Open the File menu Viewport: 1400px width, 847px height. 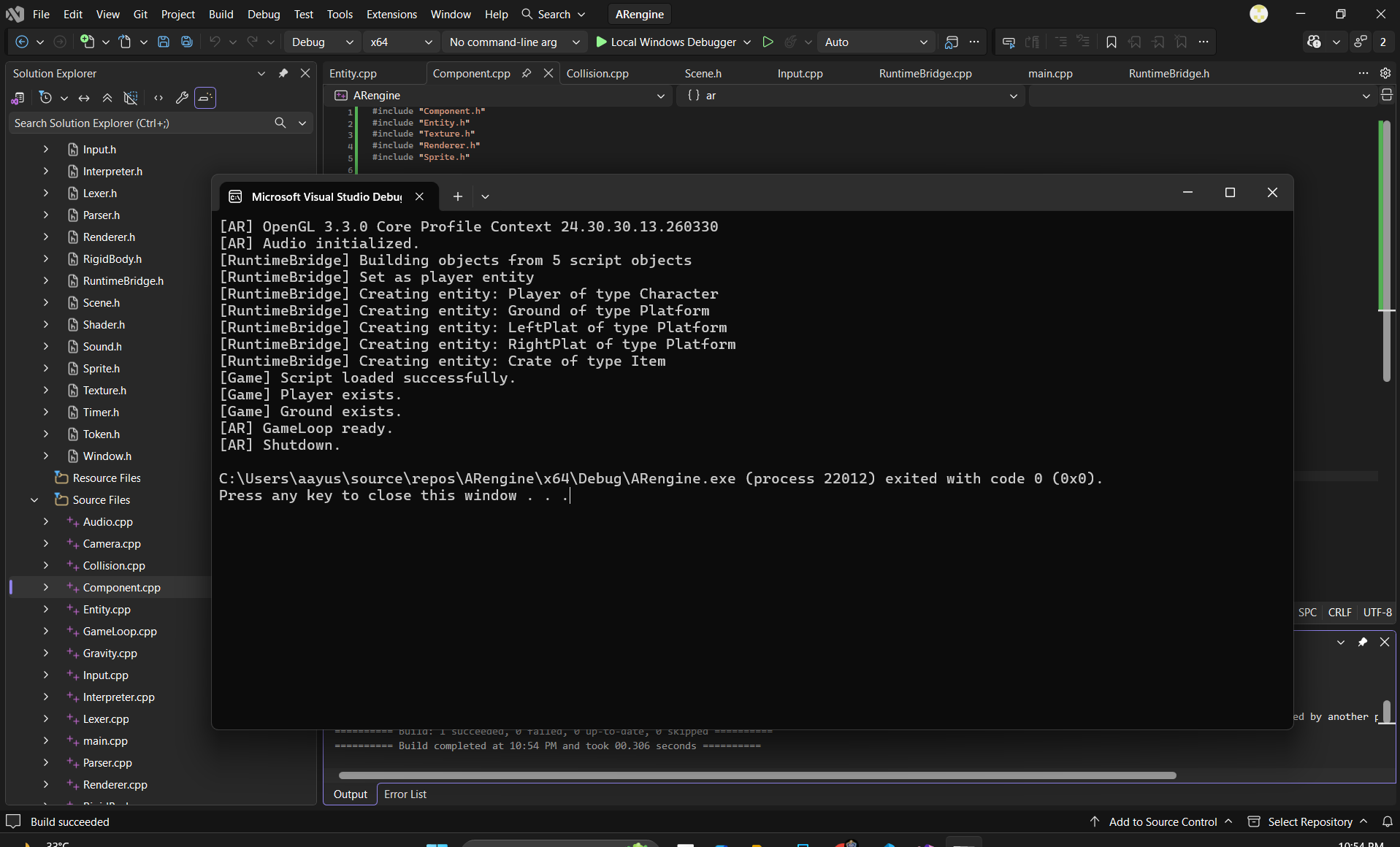[42, 15]
